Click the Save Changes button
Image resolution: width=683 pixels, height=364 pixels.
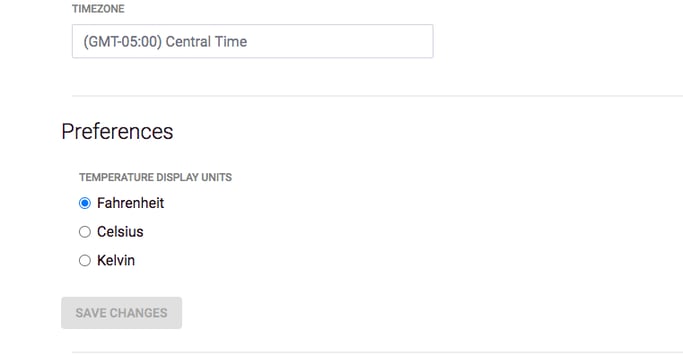(122, 313)
